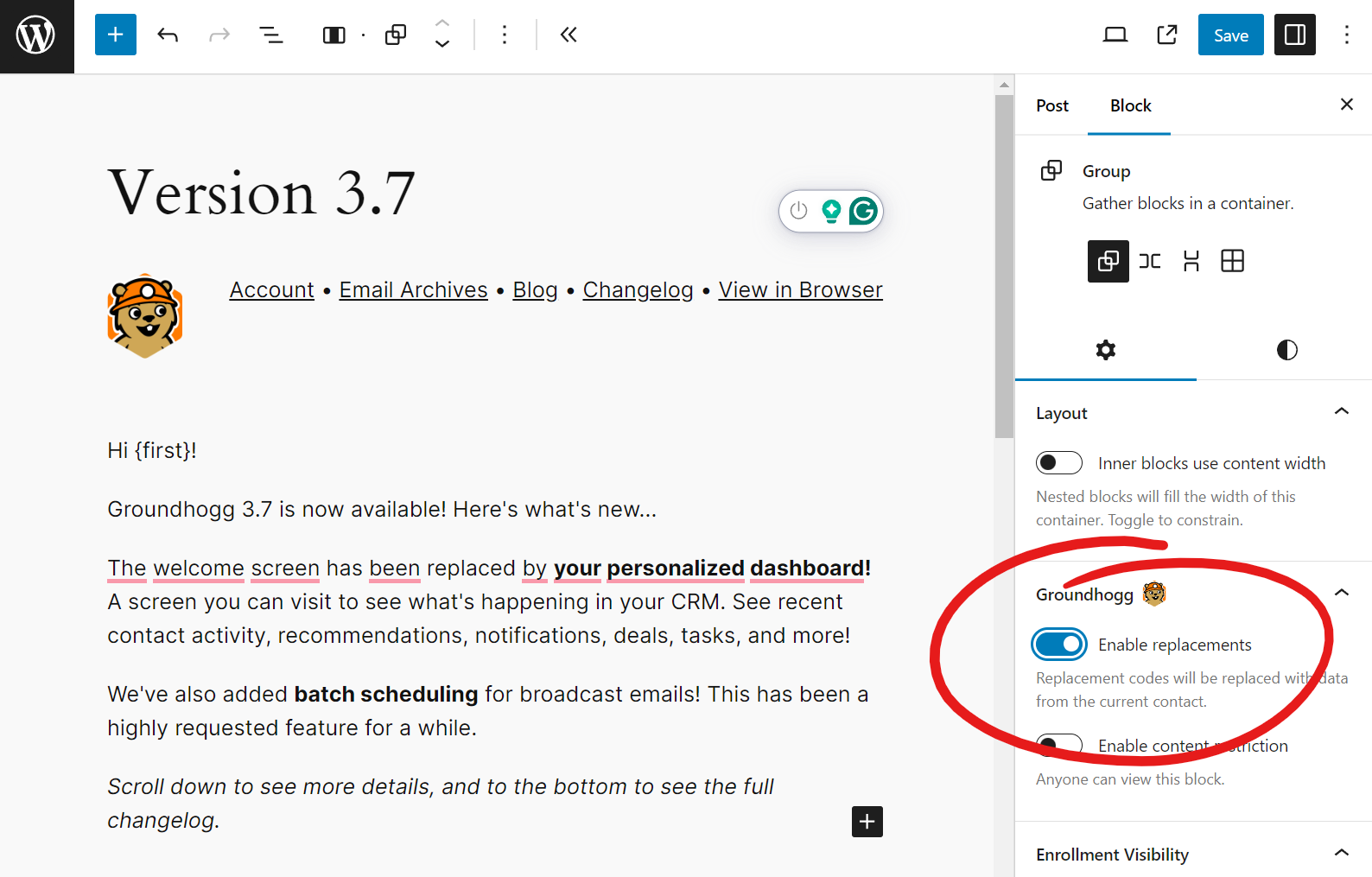Open the Styles half-circle tab
This screenshot has width=1372, height=877.
point(1287,350)
